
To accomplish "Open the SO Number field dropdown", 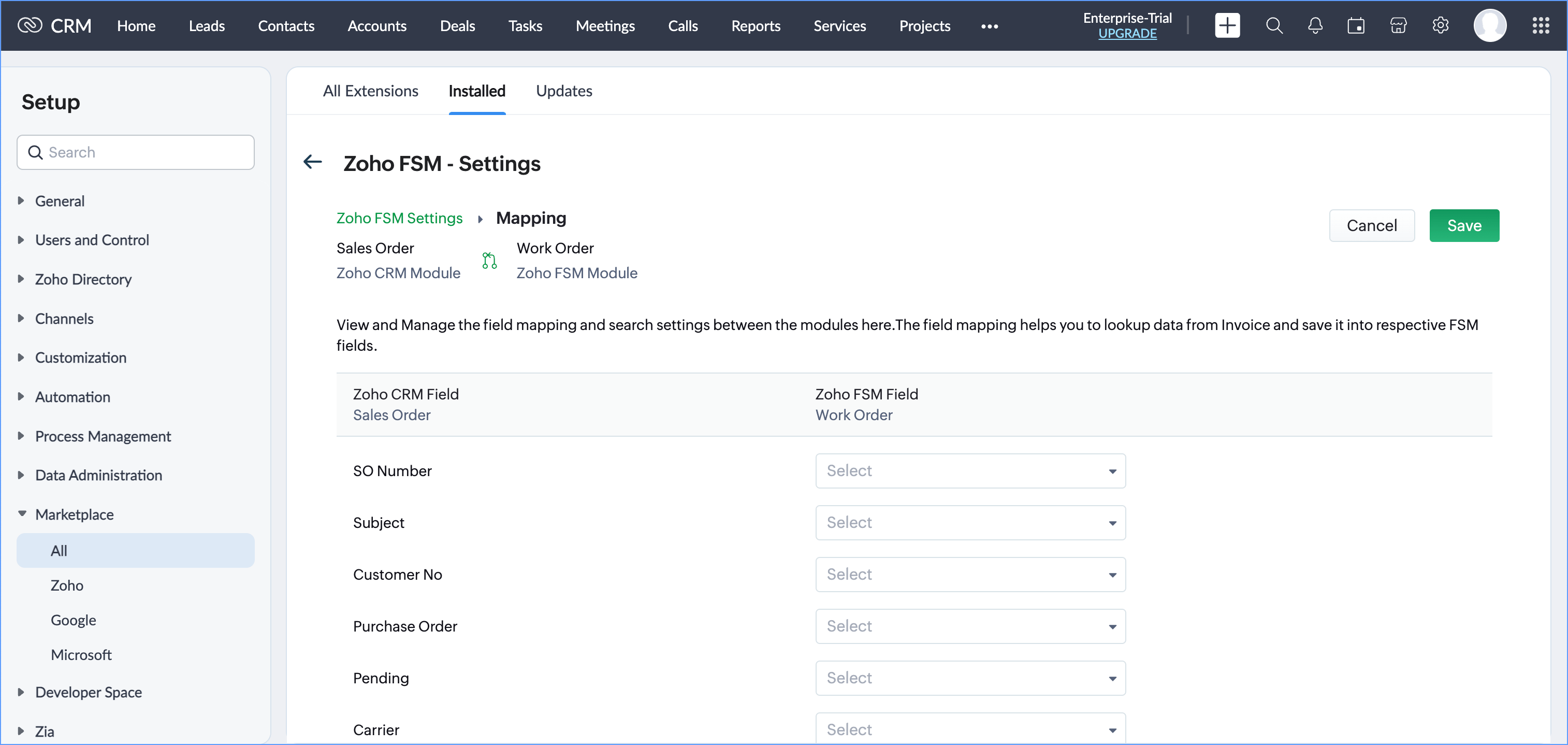I will pos(970,470).
